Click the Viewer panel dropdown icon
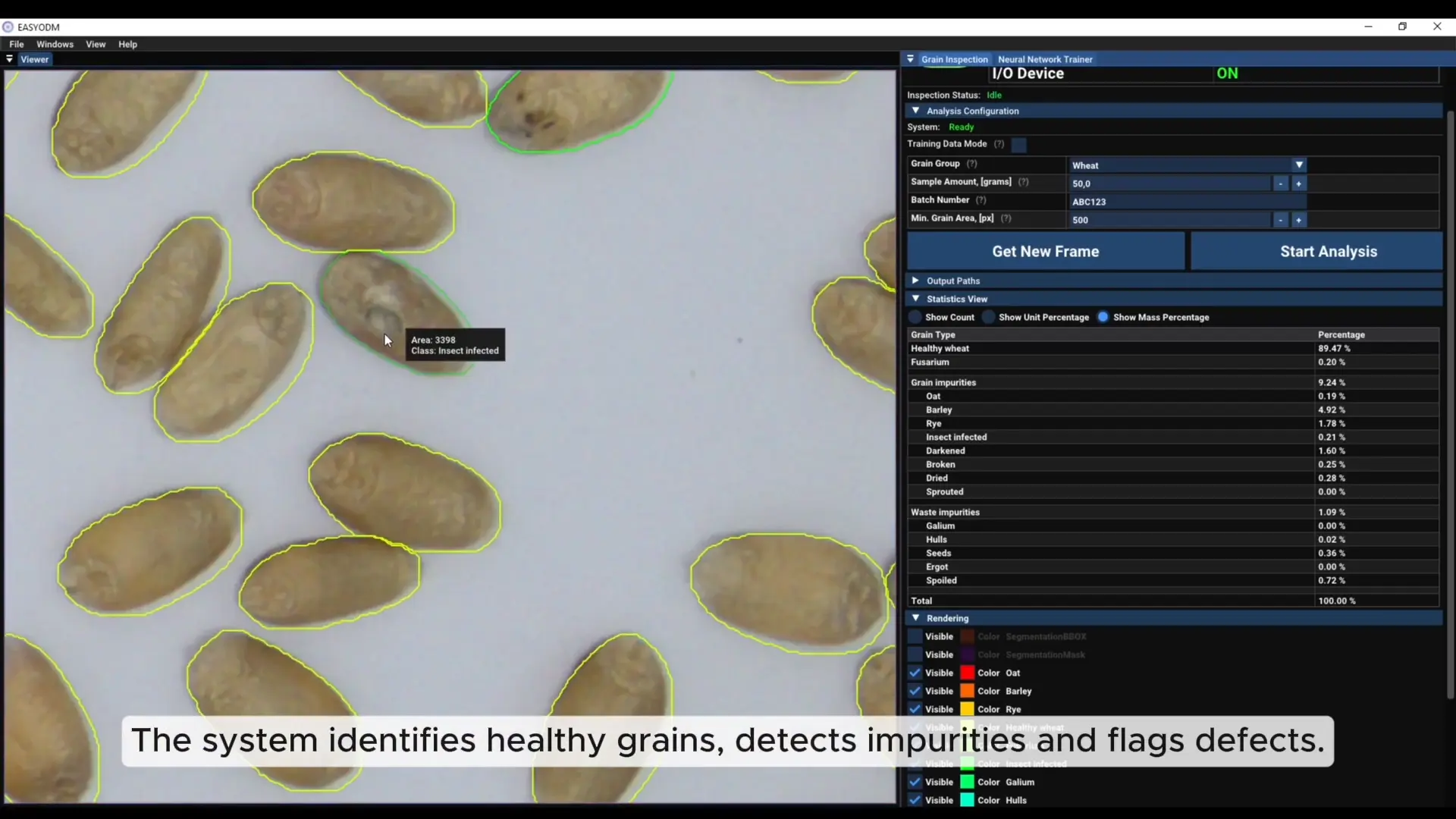 (10, 59)
